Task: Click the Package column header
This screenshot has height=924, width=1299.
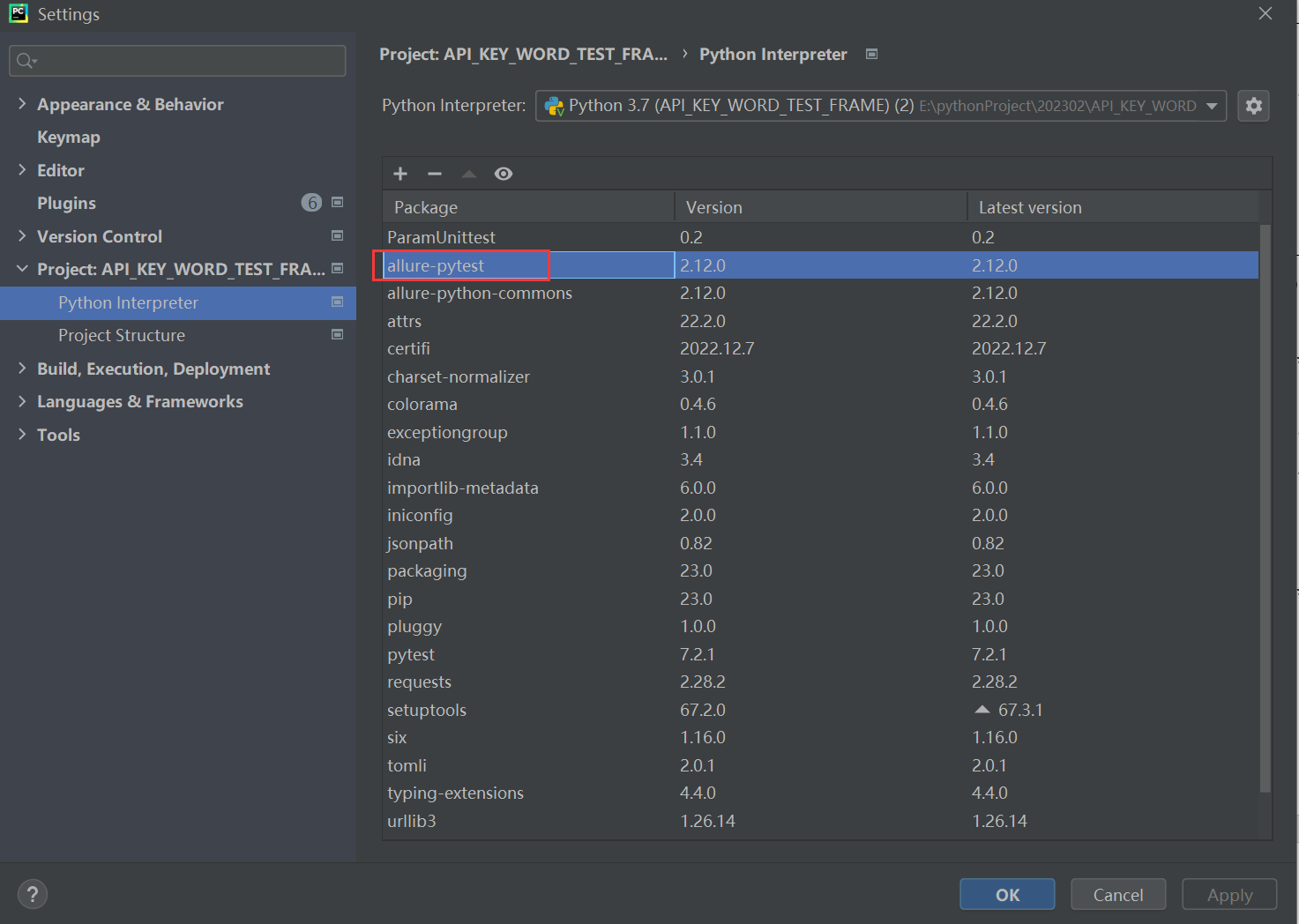Action: 529,207
